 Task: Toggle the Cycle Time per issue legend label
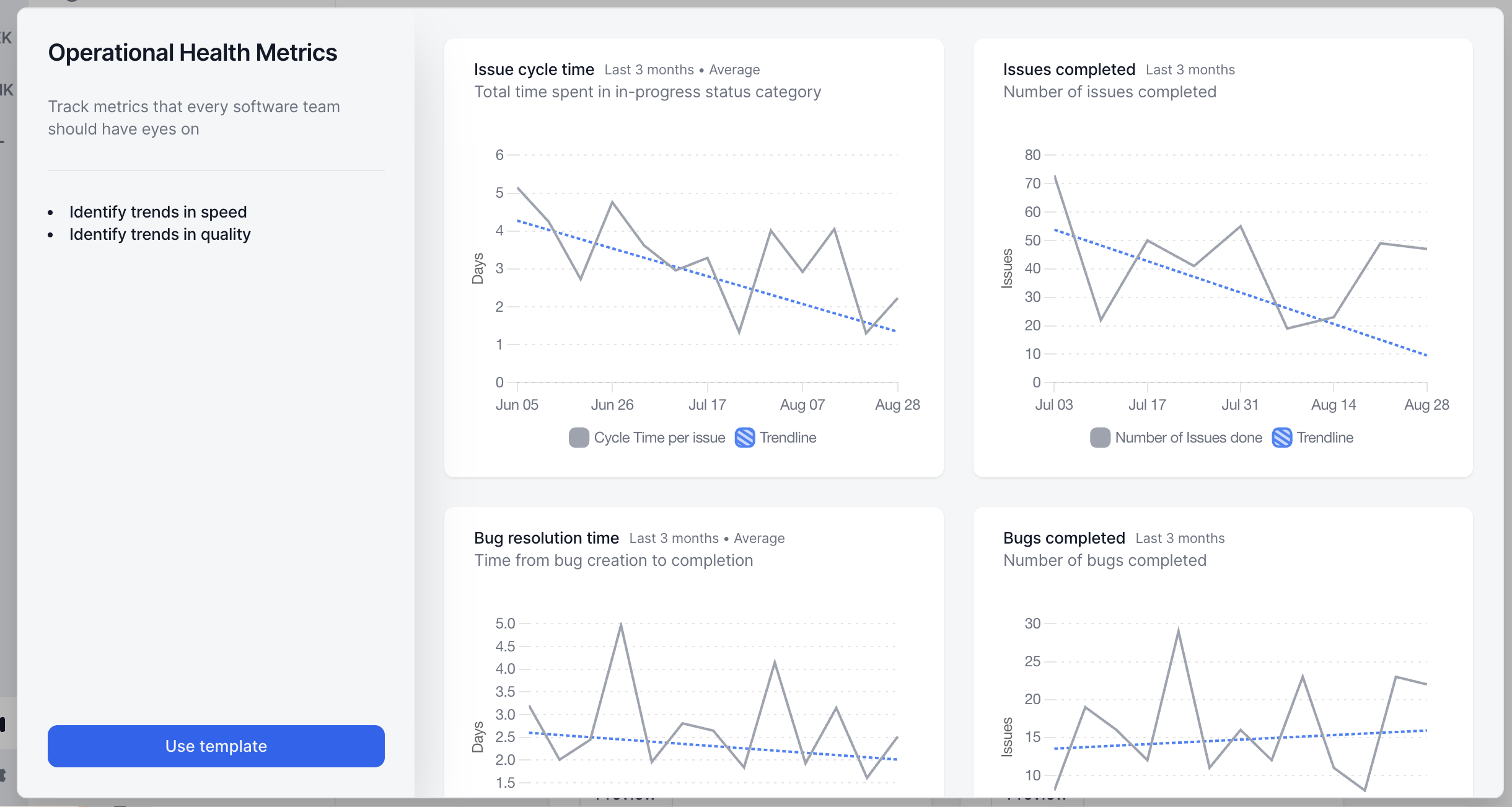pos(659,438)
